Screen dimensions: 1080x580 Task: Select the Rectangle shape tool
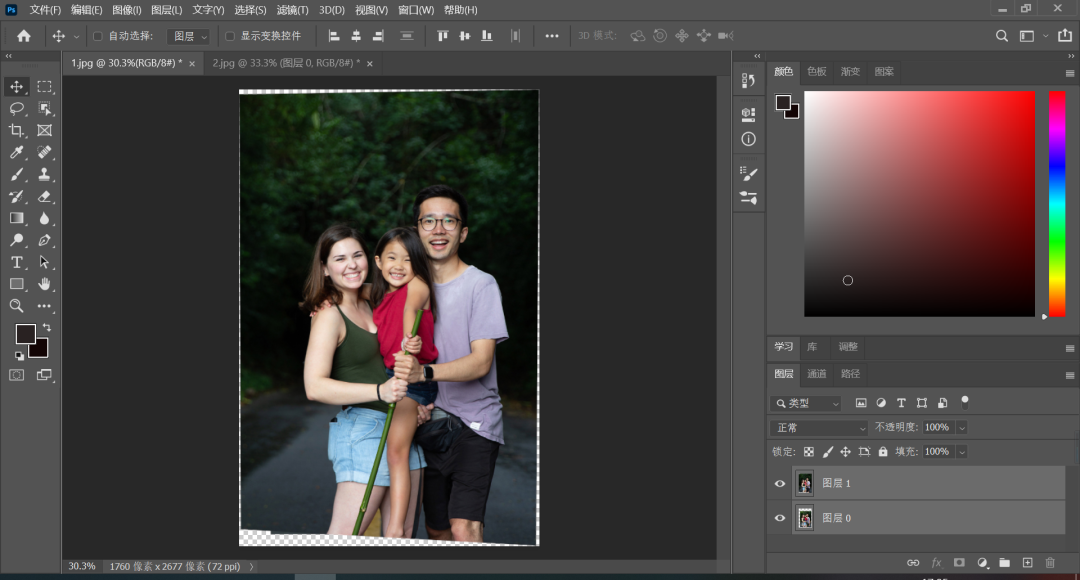pyautogui.click(x=17, y=284)
